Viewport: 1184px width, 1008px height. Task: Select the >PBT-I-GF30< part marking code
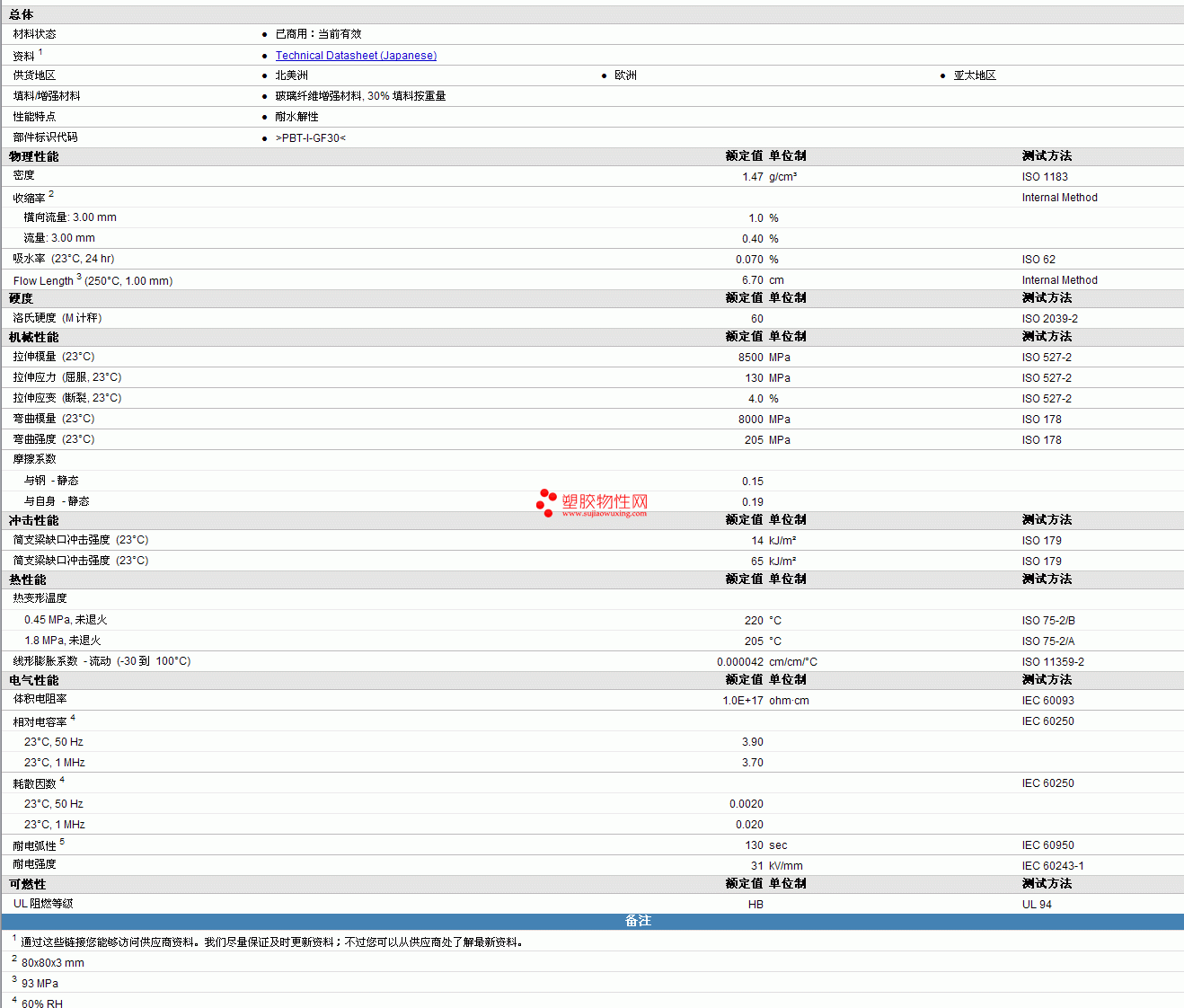310,138
